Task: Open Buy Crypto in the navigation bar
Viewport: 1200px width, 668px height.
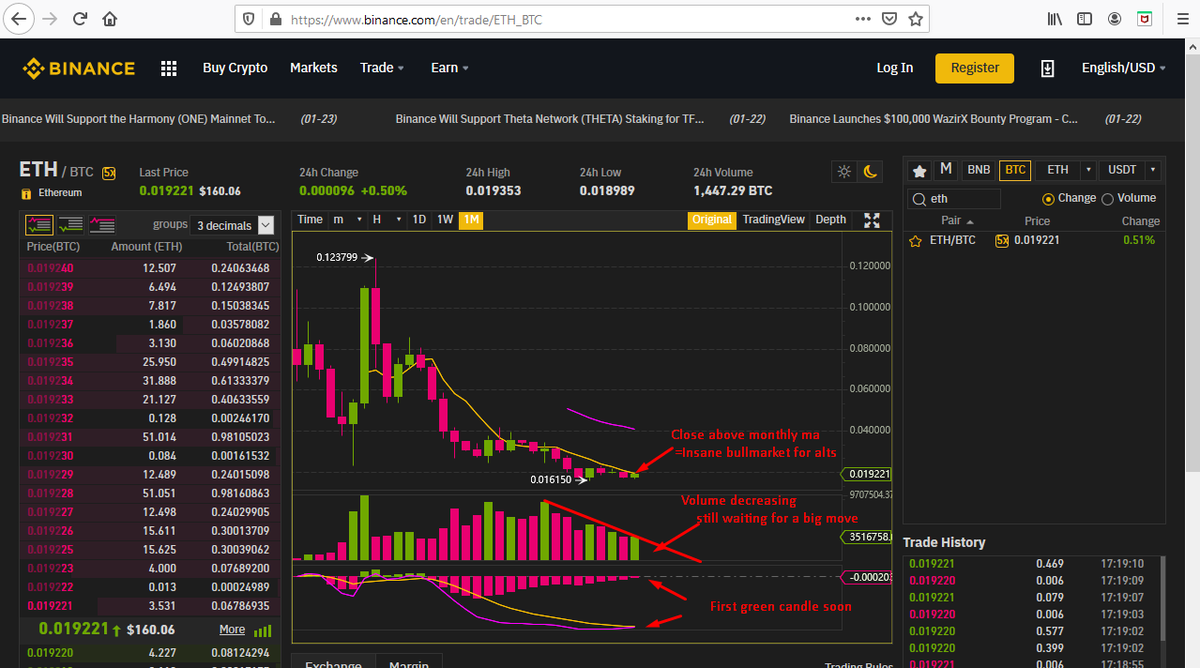Action: (x=235, y=68)
